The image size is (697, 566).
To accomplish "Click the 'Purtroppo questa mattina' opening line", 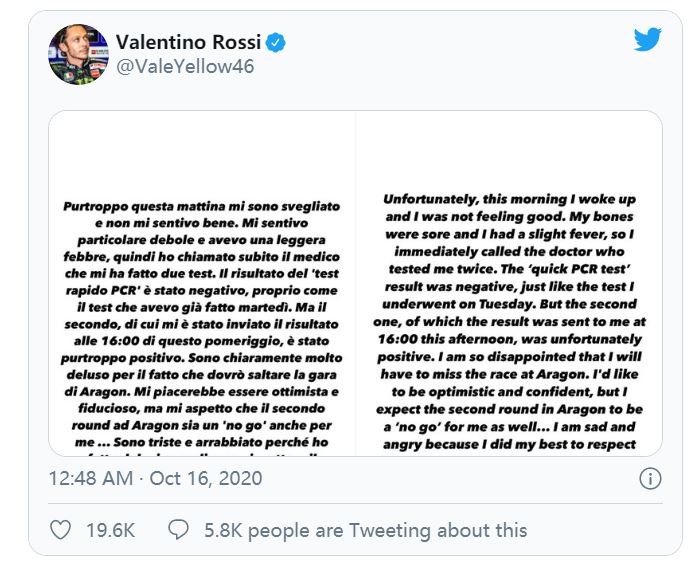I will point(200,202).
